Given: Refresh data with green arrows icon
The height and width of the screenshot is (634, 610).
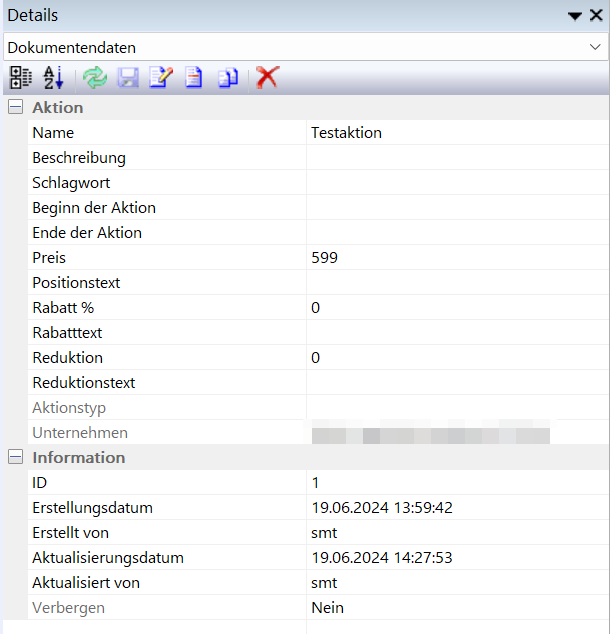Looking at the screenshot, I should point(95,77).
